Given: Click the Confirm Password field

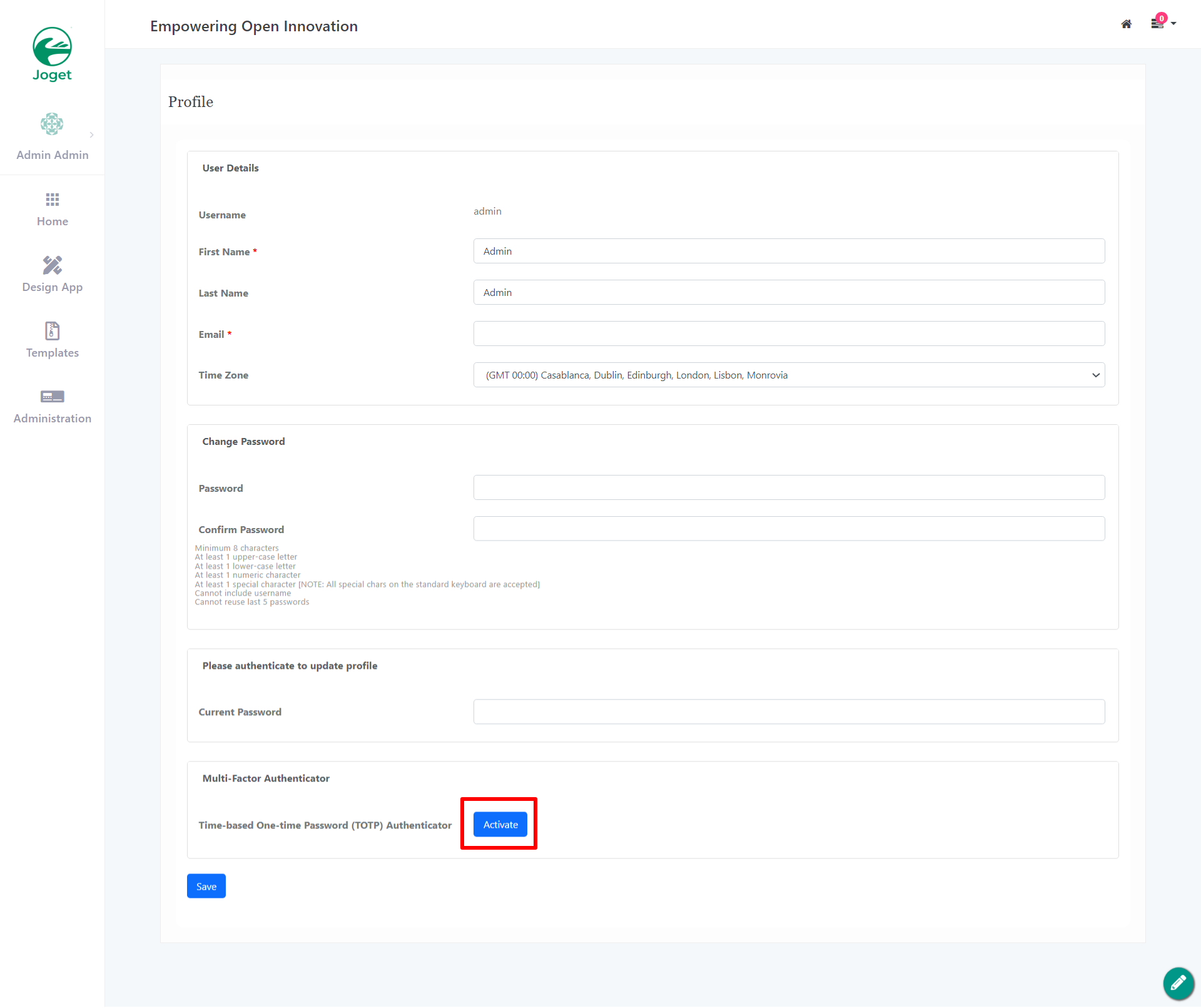Looking at the screenshot, I should click(789, 529).
